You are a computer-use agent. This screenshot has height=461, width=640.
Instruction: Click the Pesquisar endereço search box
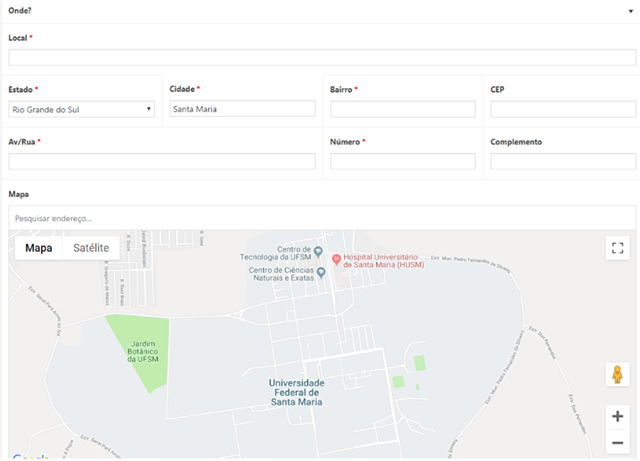[x=321, y=218]
